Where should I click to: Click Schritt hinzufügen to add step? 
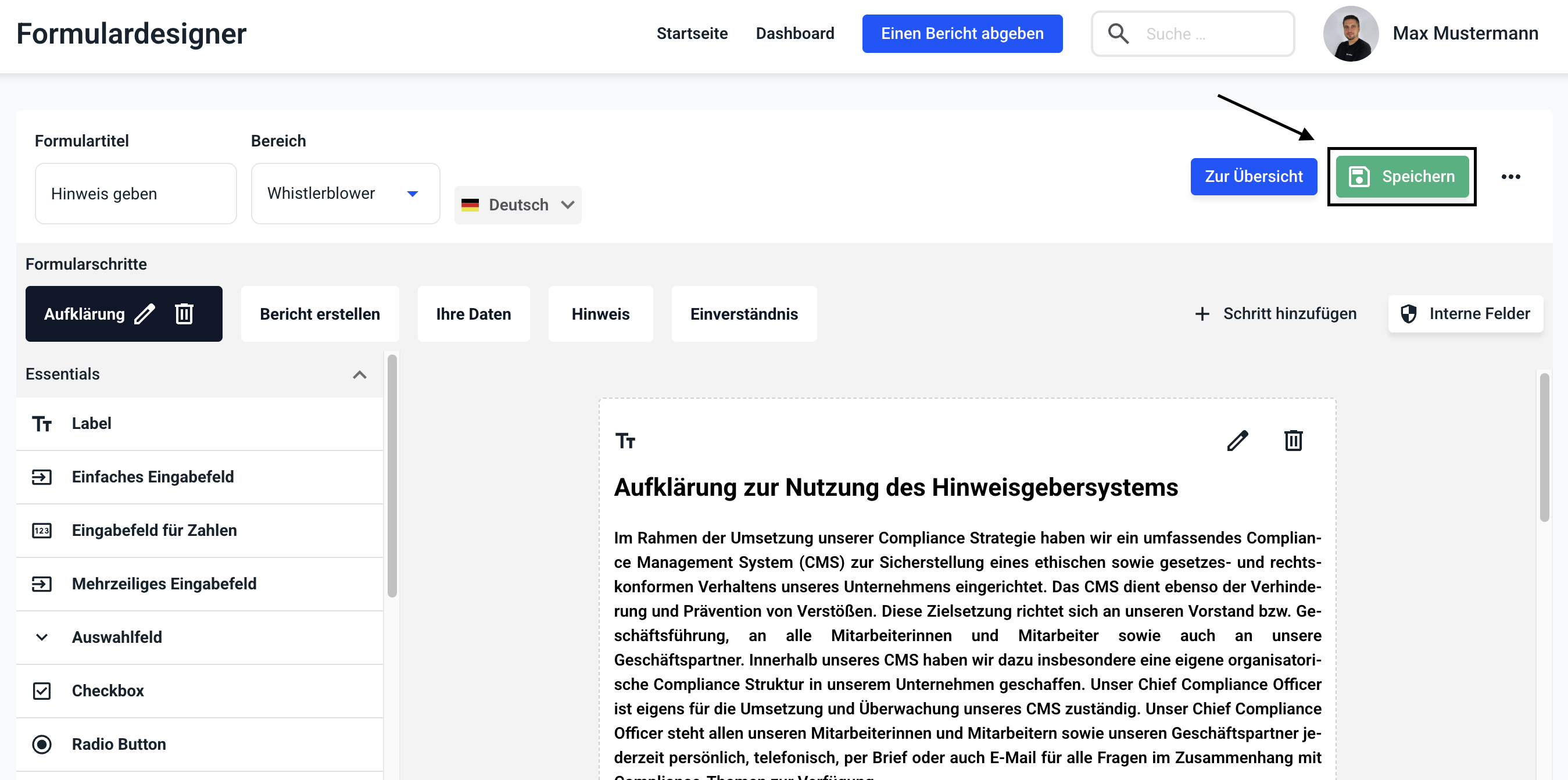click(x=1276, y=314)
